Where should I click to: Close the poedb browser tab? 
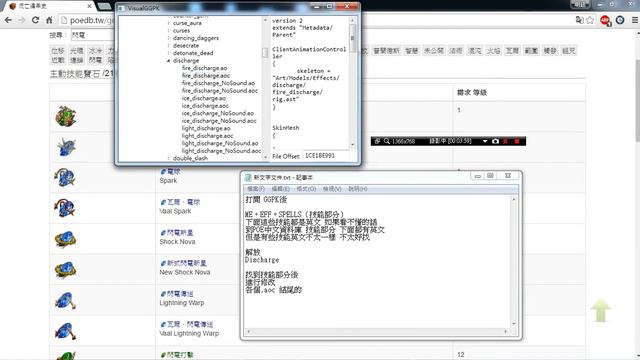coord(89,6)
